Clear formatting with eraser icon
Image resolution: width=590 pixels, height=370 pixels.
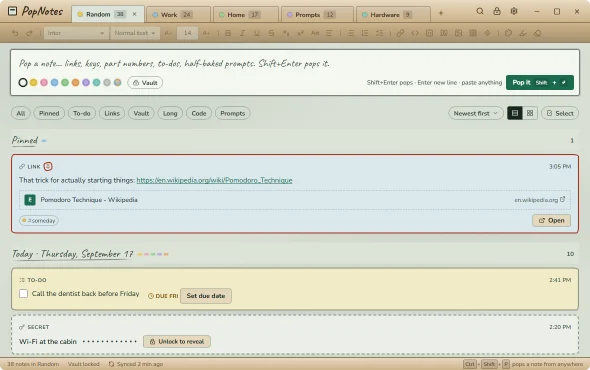[x=537, y=33]
